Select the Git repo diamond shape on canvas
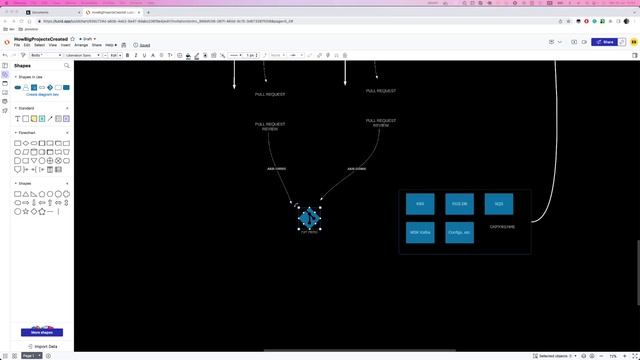Screen dimensions: 640x360 (309, 218)
